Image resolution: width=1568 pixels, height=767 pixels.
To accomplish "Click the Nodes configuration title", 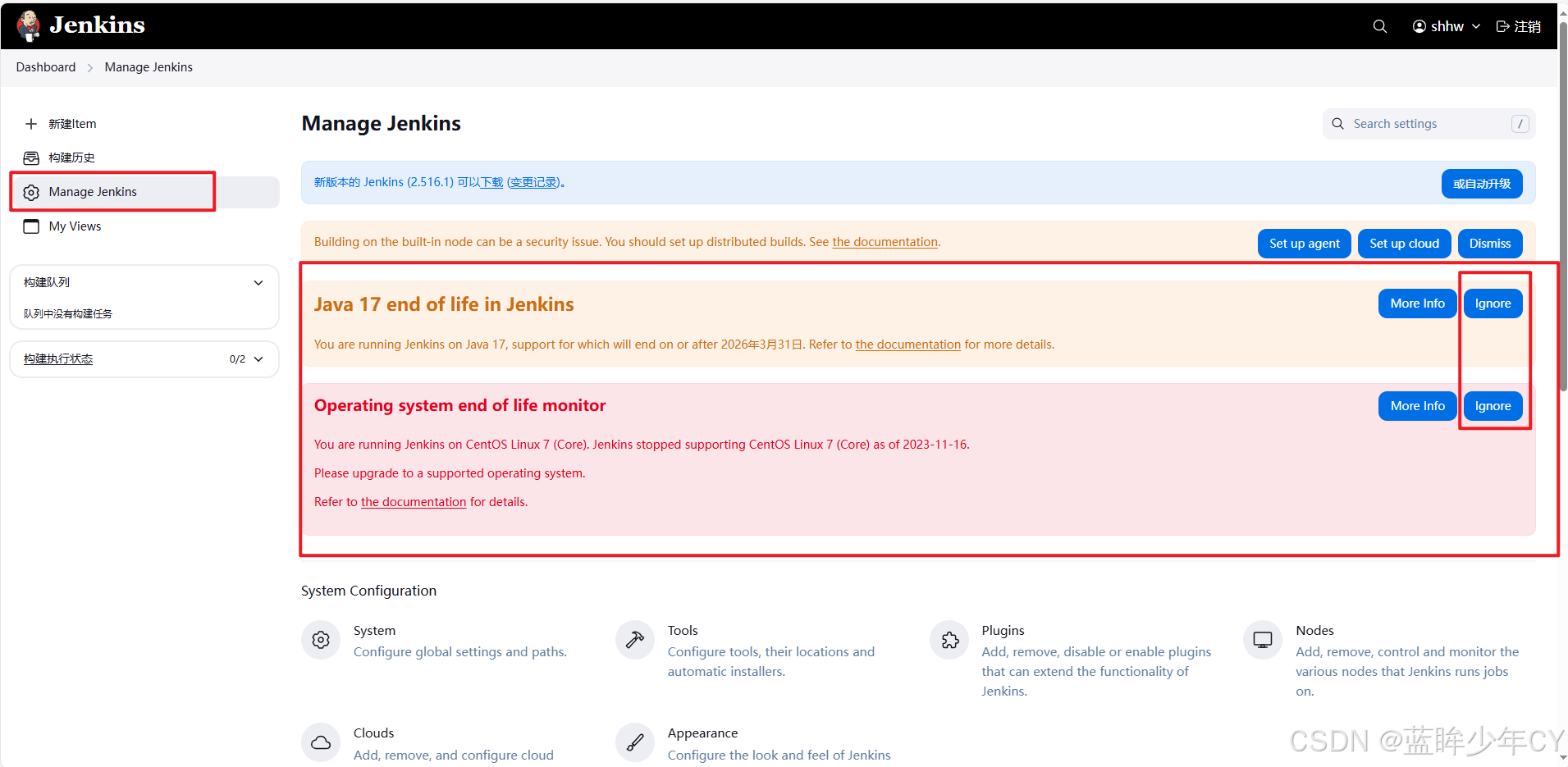I will (1314, 631).
